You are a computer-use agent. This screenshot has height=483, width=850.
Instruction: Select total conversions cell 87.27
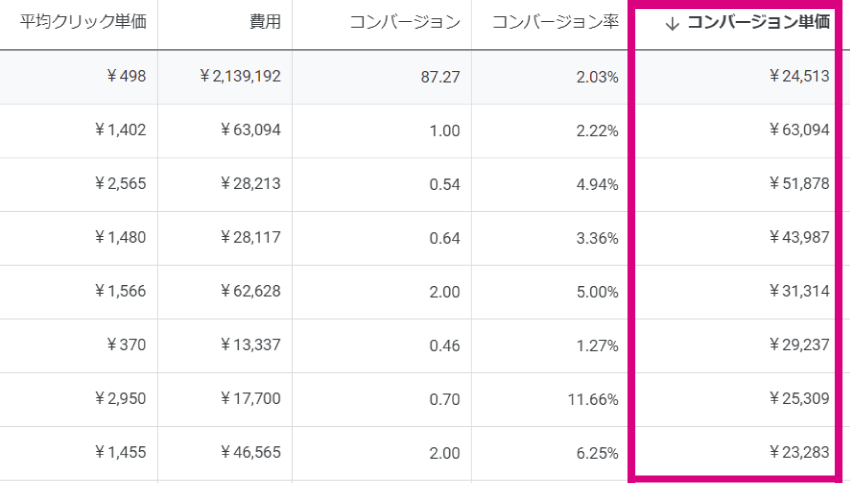pyautogui.click(x=440, y=76)
